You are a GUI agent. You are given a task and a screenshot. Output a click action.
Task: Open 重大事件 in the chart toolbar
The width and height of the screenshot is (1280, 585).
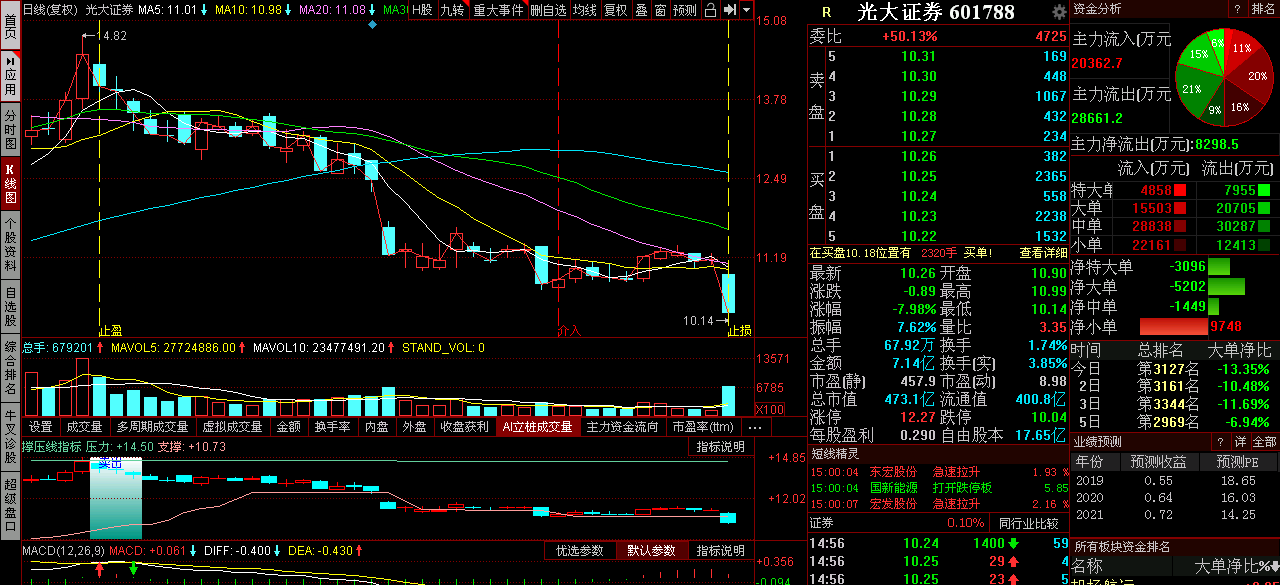click(x=498, y=10)
